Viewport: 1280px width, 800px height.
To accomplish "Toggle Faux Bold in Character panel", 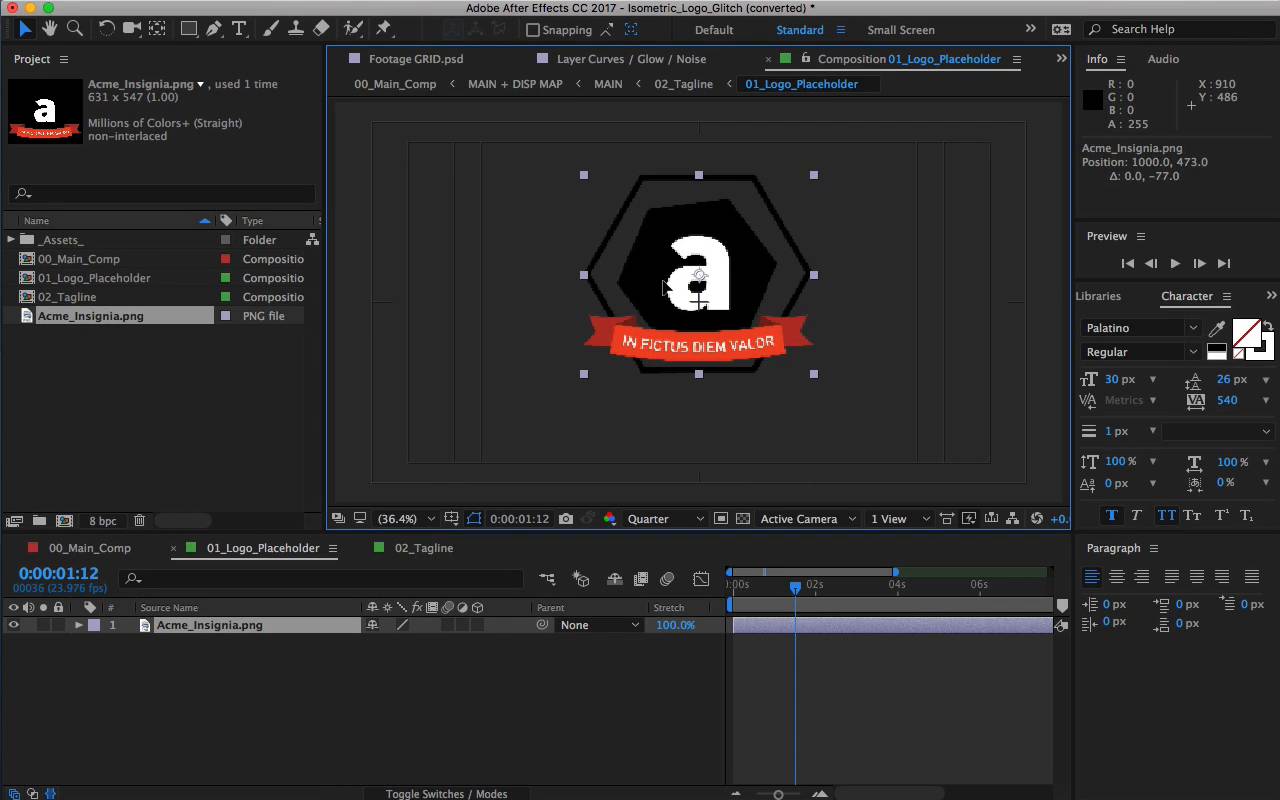I will tap(1111, 516).
